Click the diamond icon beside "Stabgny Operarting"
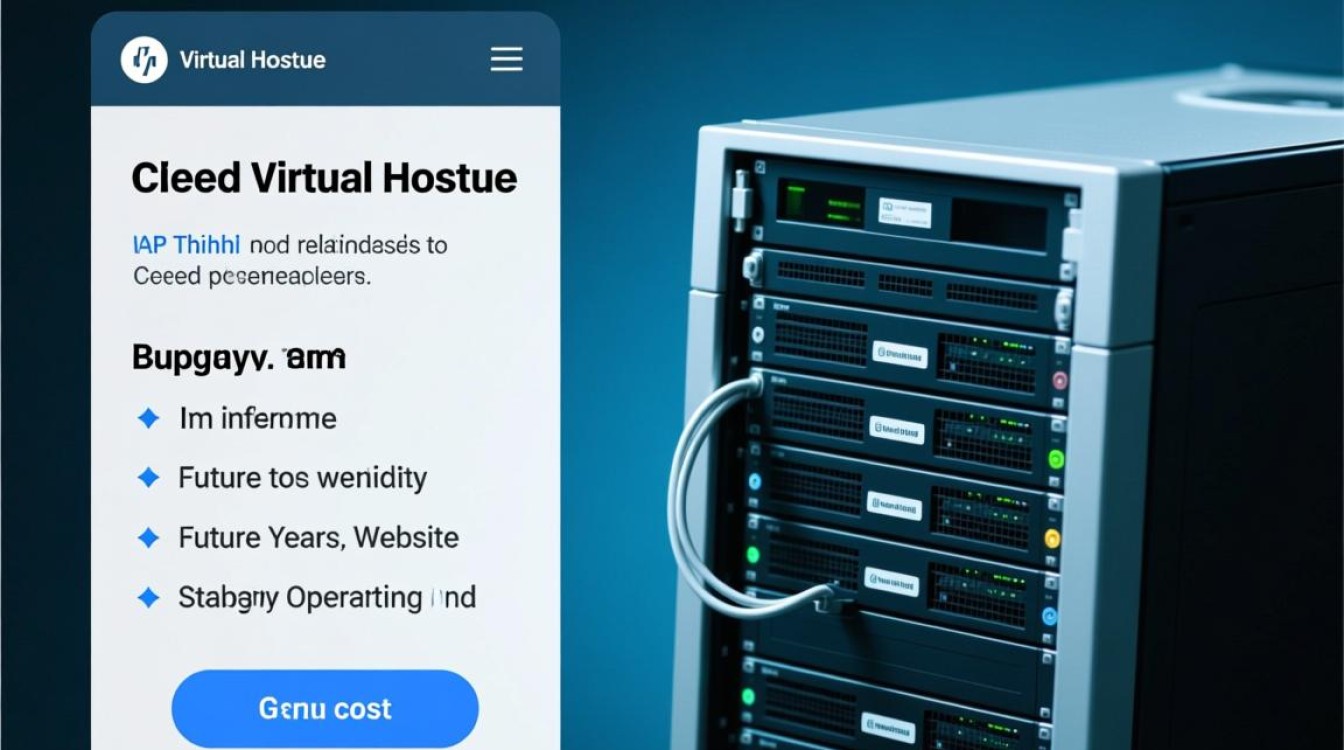Viewport: 1344px width, 750px height. pos(148,598)
